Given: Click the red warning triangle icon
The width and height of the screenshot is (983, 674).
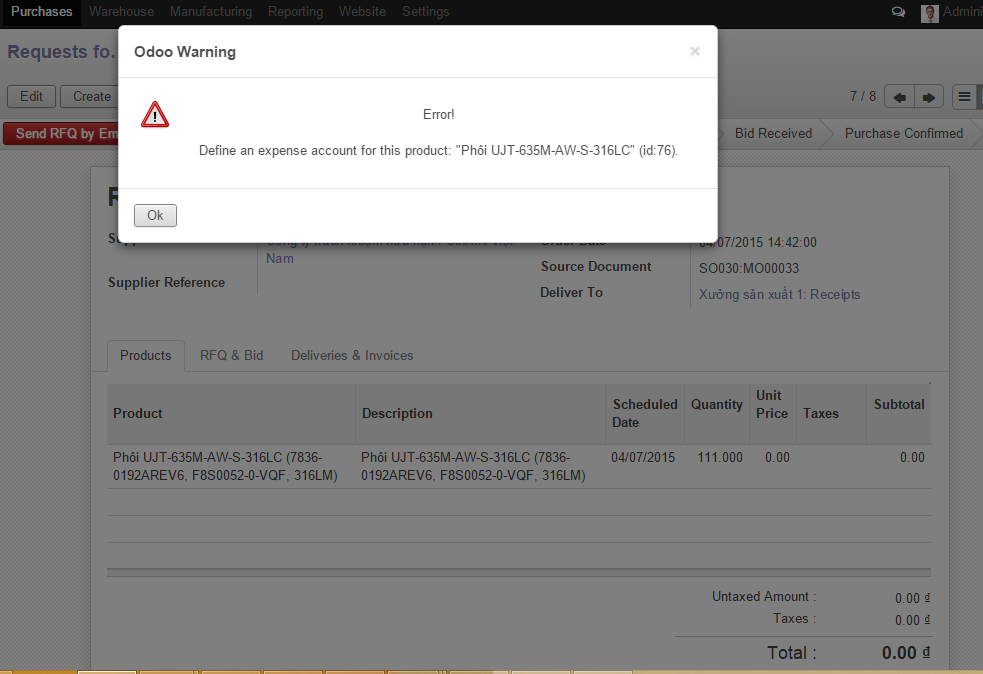Looking at the screenshot, I should click(x=155, y=115).
